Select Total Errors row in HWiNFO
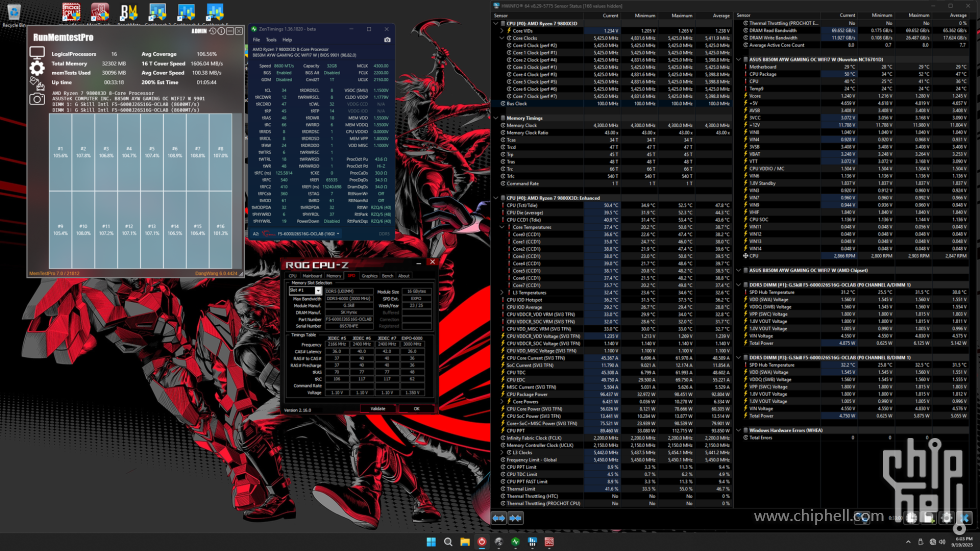 click(852, 437)
